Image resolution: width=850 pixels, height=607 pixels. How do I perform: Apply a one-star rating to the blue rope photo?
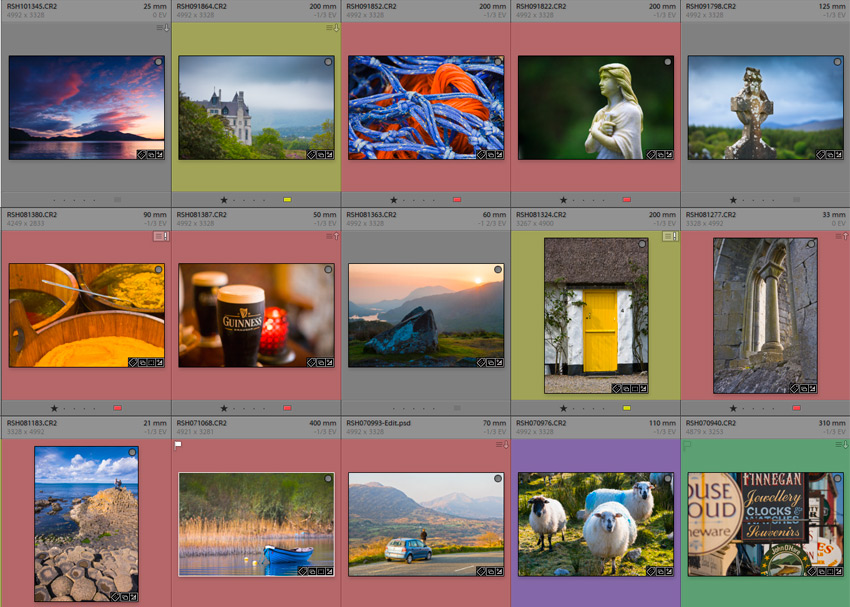(x=394, y=200)
